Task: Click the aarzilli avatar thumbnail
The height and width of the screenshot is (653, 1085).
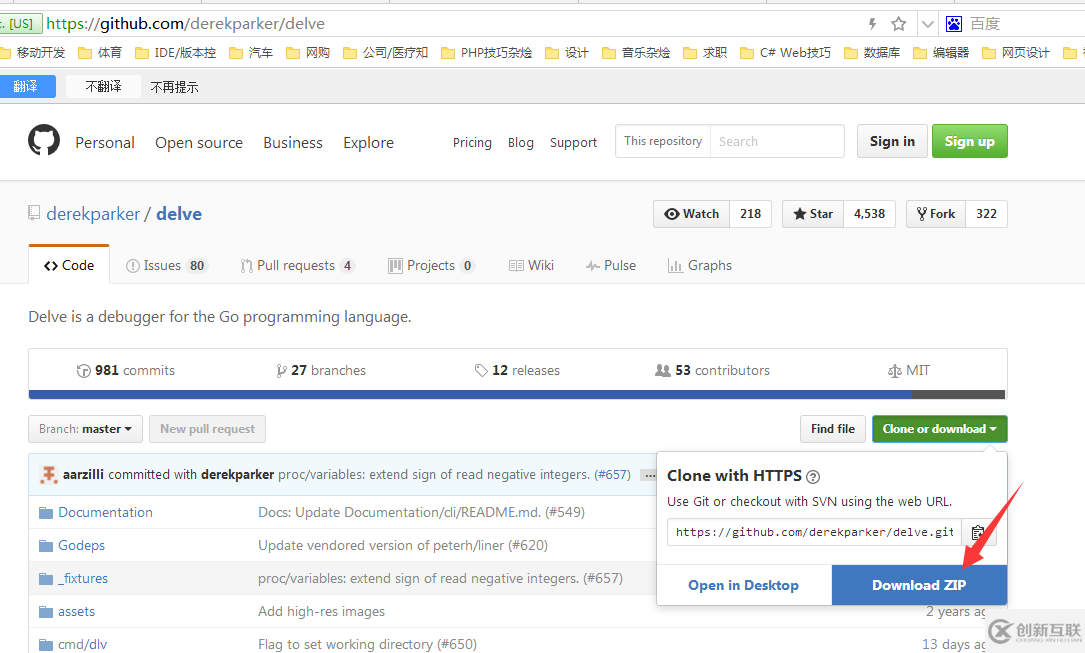Action: (48, 475)
